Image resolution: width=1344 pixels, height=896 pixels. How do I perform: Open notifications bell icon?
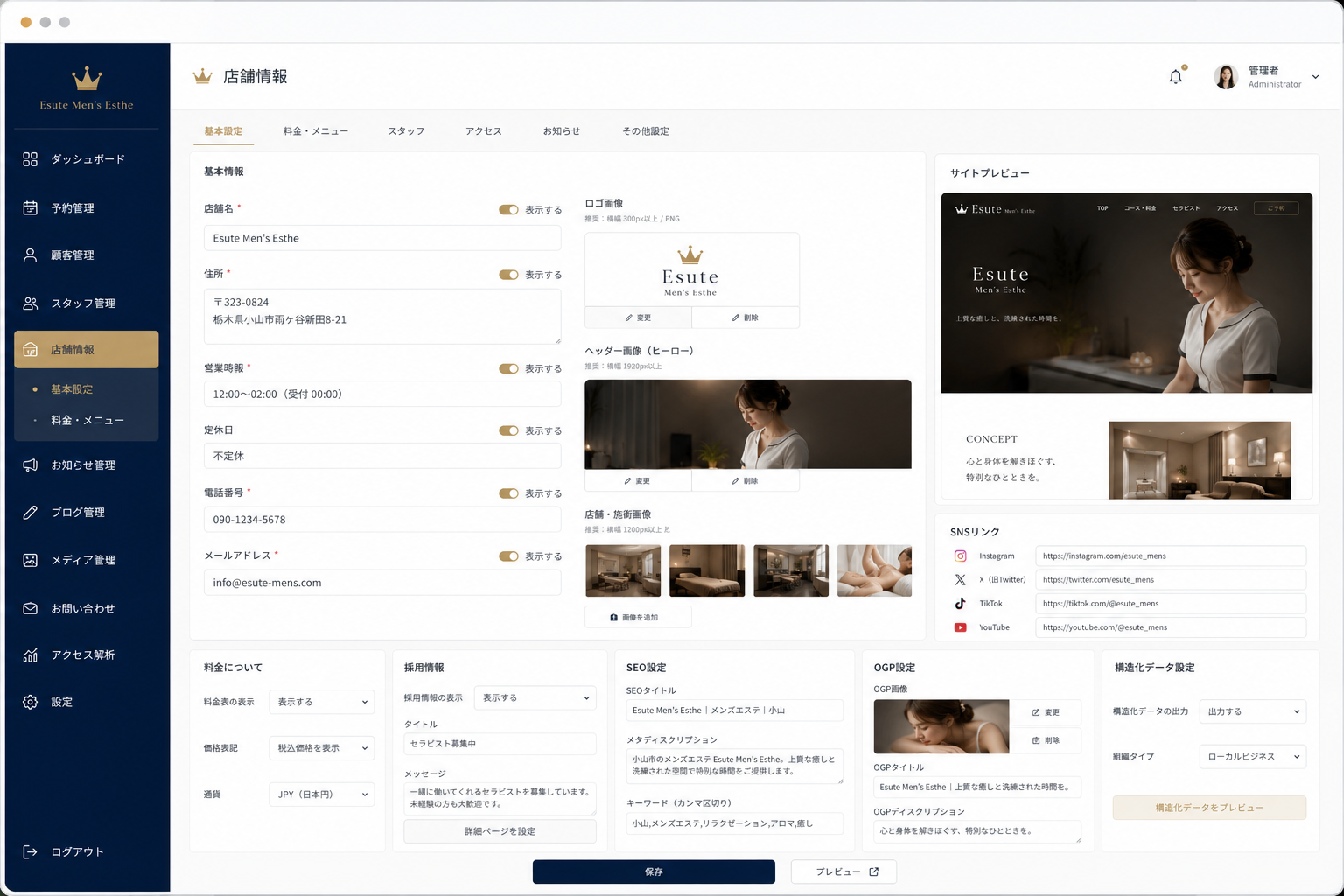click(x=1176, y=76)
